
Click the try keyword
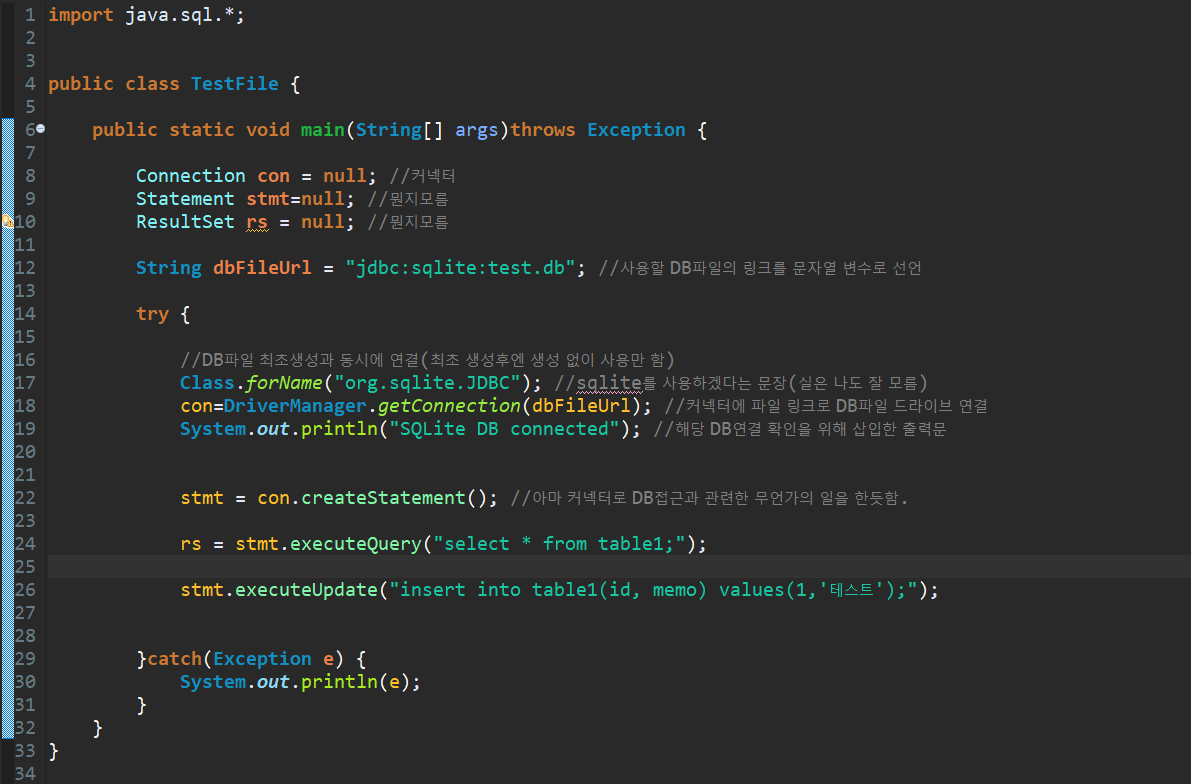tap(152, 314)
